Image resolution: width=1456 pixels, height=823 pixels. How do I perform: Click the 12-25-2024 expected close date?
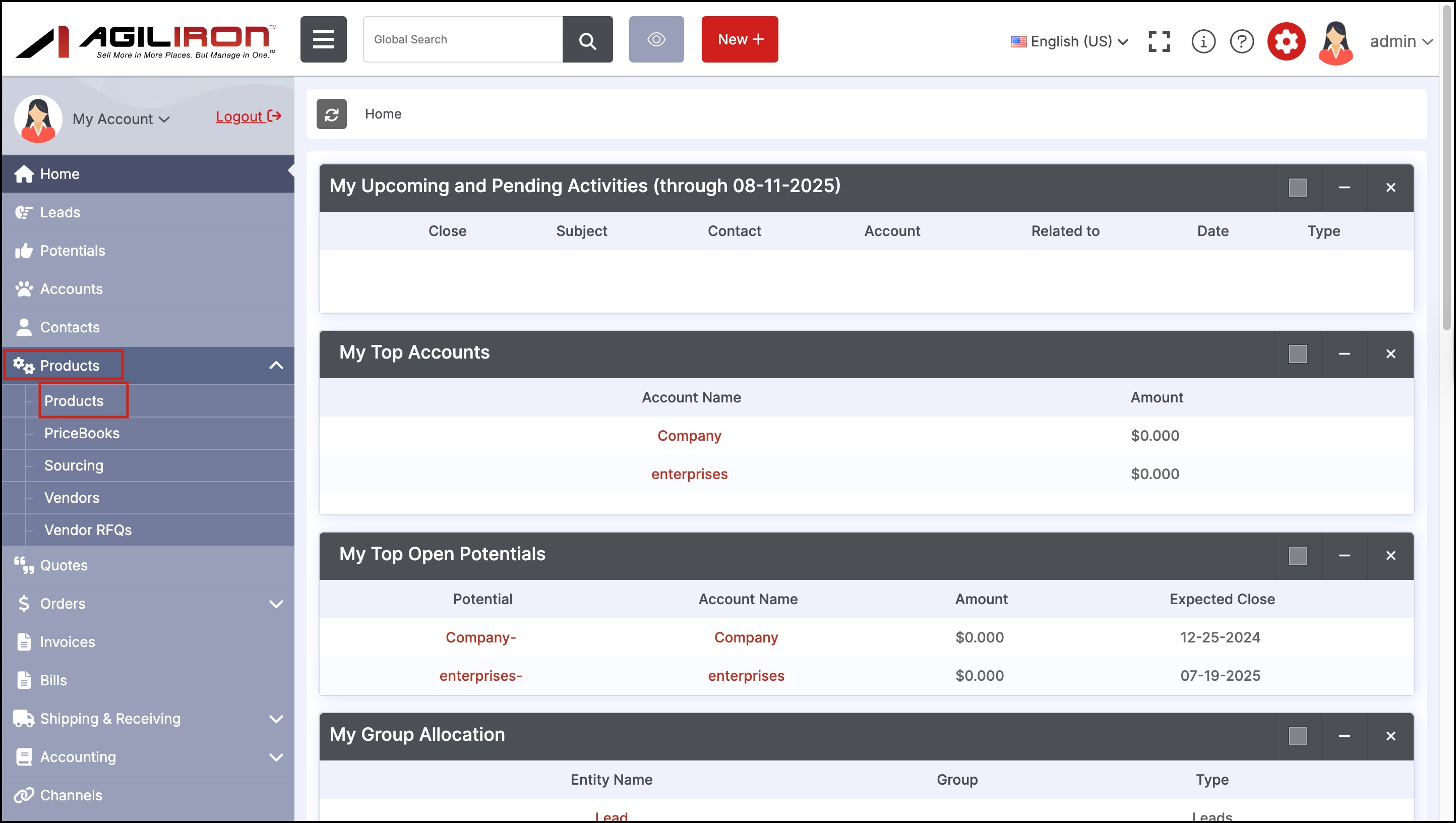click(1220, 637)
